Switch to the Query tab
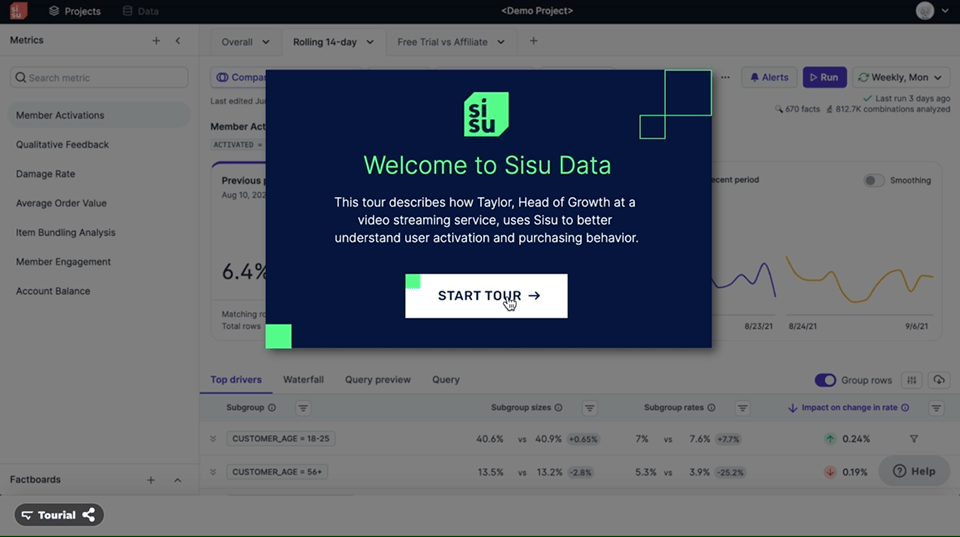This screenshot has width=960, height=537. (446, 380)
